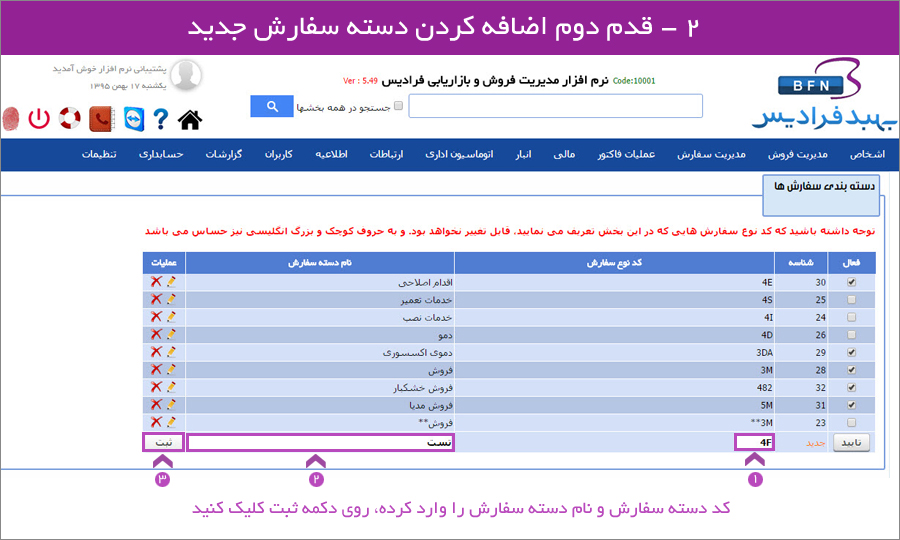Delete the فروش row with code 3M
The width and height of the screenshot is (900, 540).
coord(156,369)
